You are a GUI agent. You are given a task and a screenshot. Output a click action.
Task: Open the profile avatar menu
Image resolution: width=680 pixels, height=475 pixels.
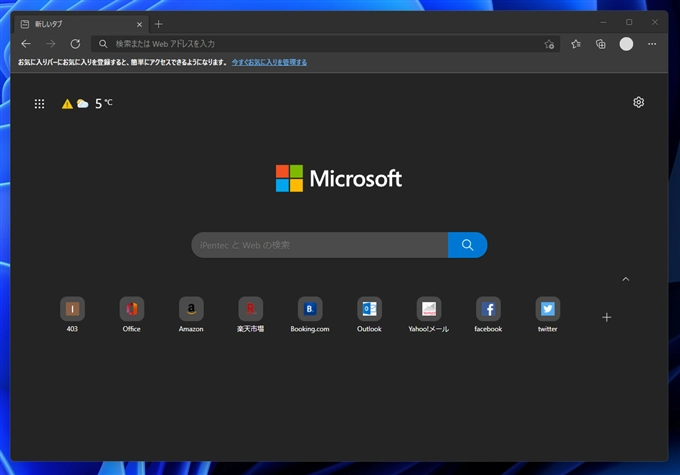click(626, 44)
